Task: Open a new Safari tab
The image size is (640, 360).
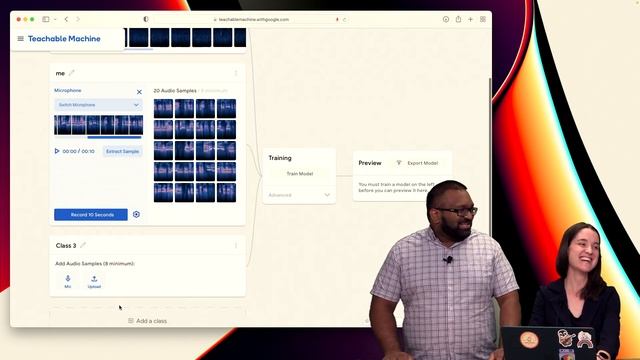Action: click(x=471, y=19)
